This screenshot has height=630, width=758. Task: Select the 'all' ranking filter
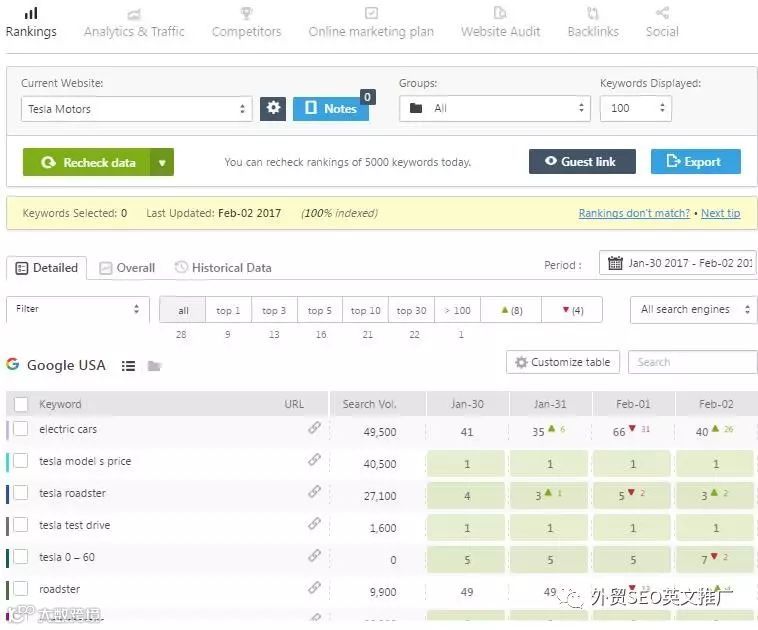[x=183, y=310]
